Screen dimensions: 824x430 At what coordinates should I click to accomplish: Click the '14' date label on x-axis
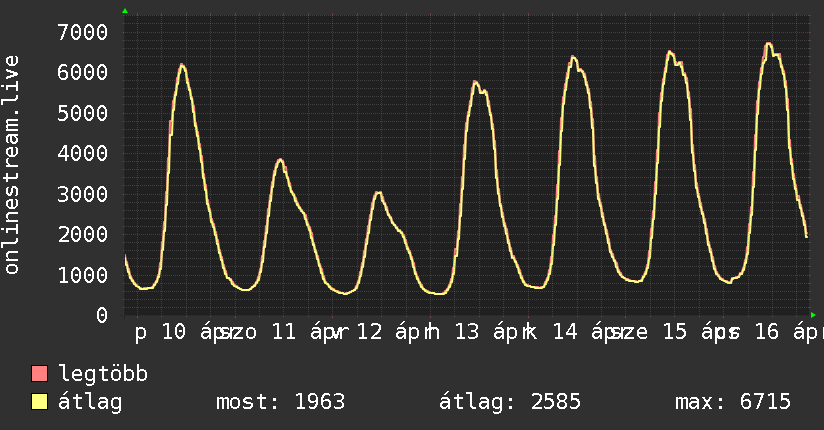click(565, 332)
